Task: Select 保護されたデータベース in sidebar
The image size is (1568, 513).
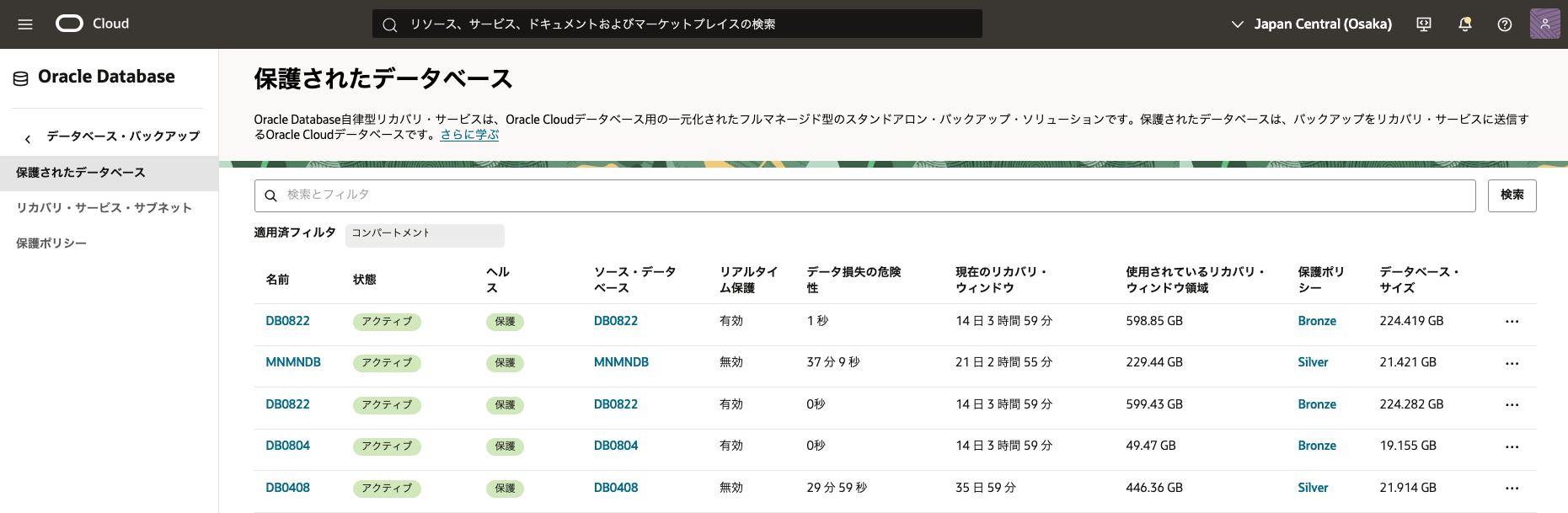Action: [81, 173]
